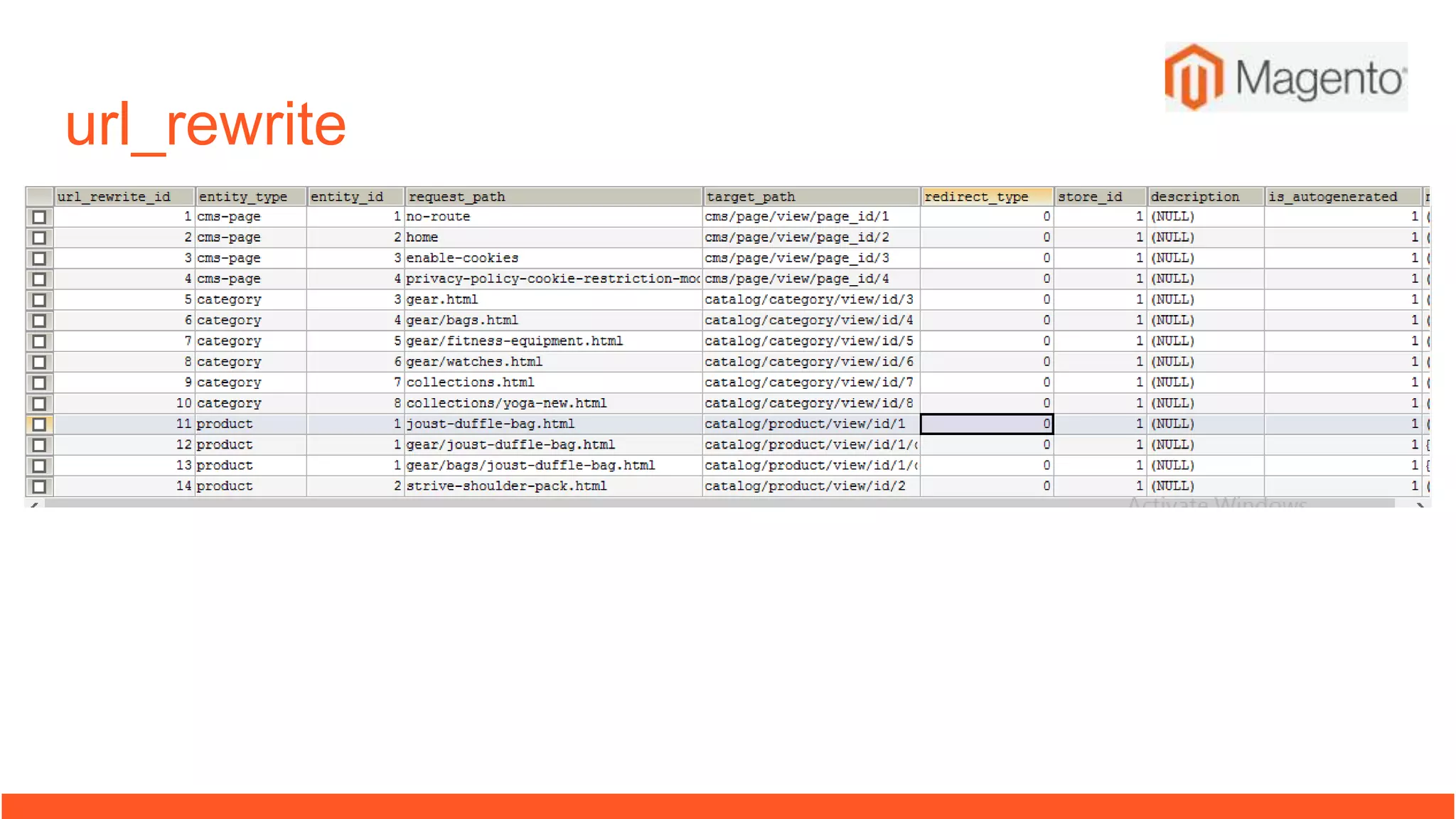Select cell 'enable-cookies'

coord(554,258)
